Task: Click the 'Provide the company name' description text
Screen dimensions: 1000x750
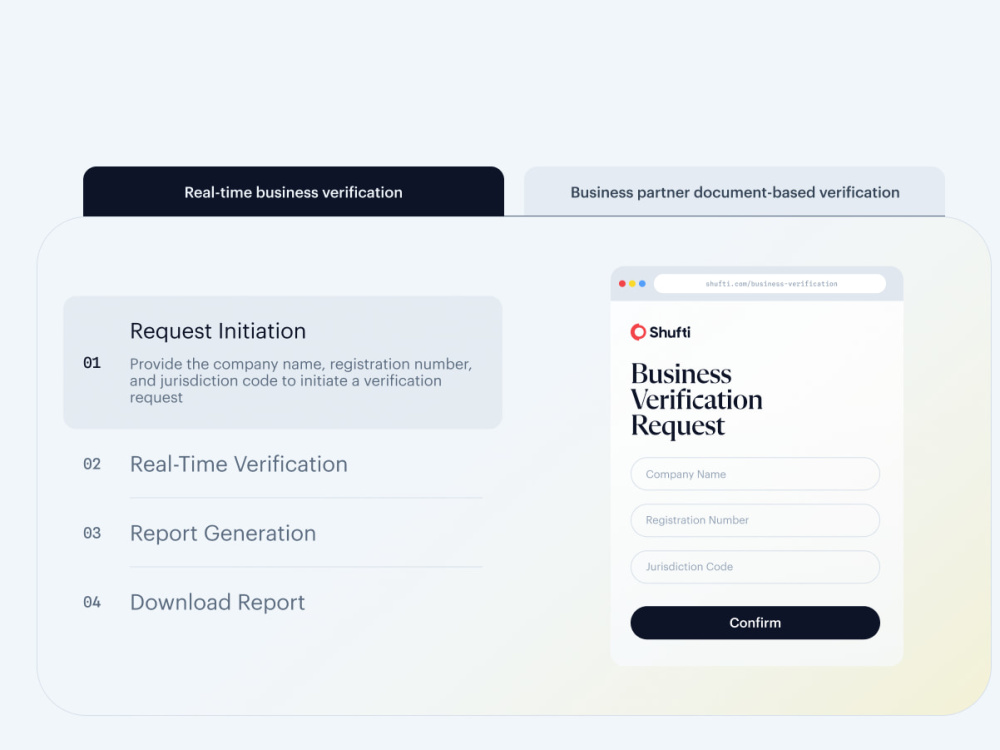Action: (x=301, y=381)
